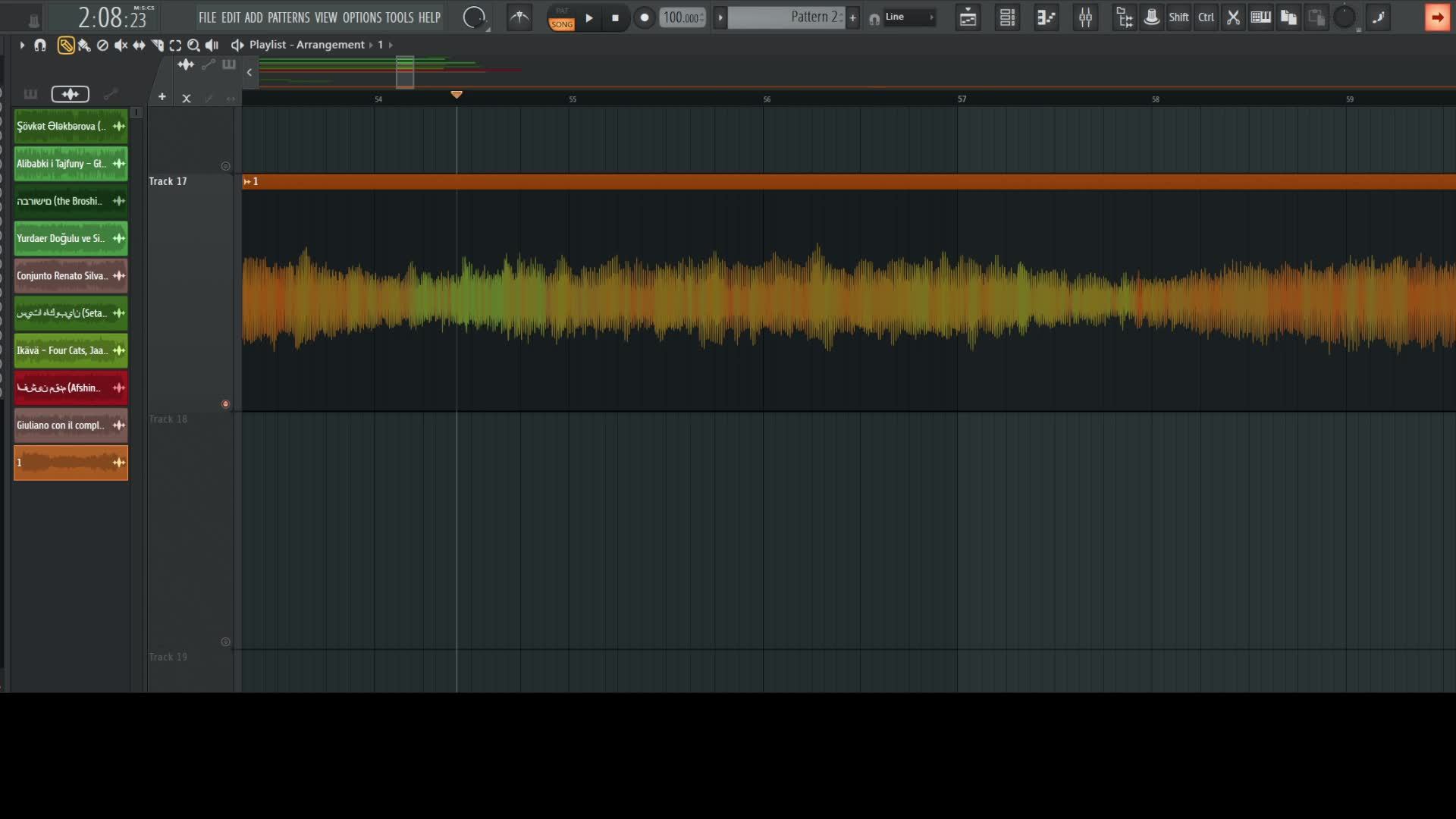Add a new pattern with plus button
Image resolution: width=1456 pixels, height=819 pixels.
click(853, 17)
